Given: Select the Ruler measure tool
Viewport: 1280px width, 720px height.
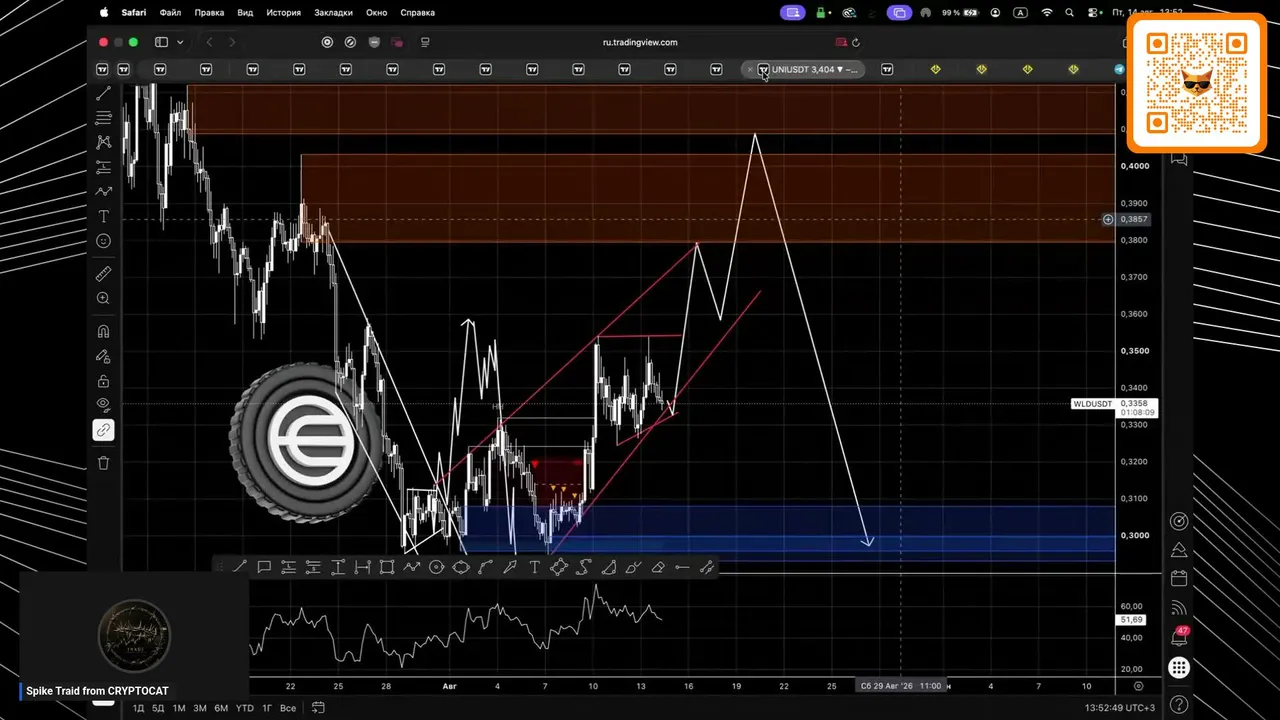Looking at the screenshot, I should 103,274.
